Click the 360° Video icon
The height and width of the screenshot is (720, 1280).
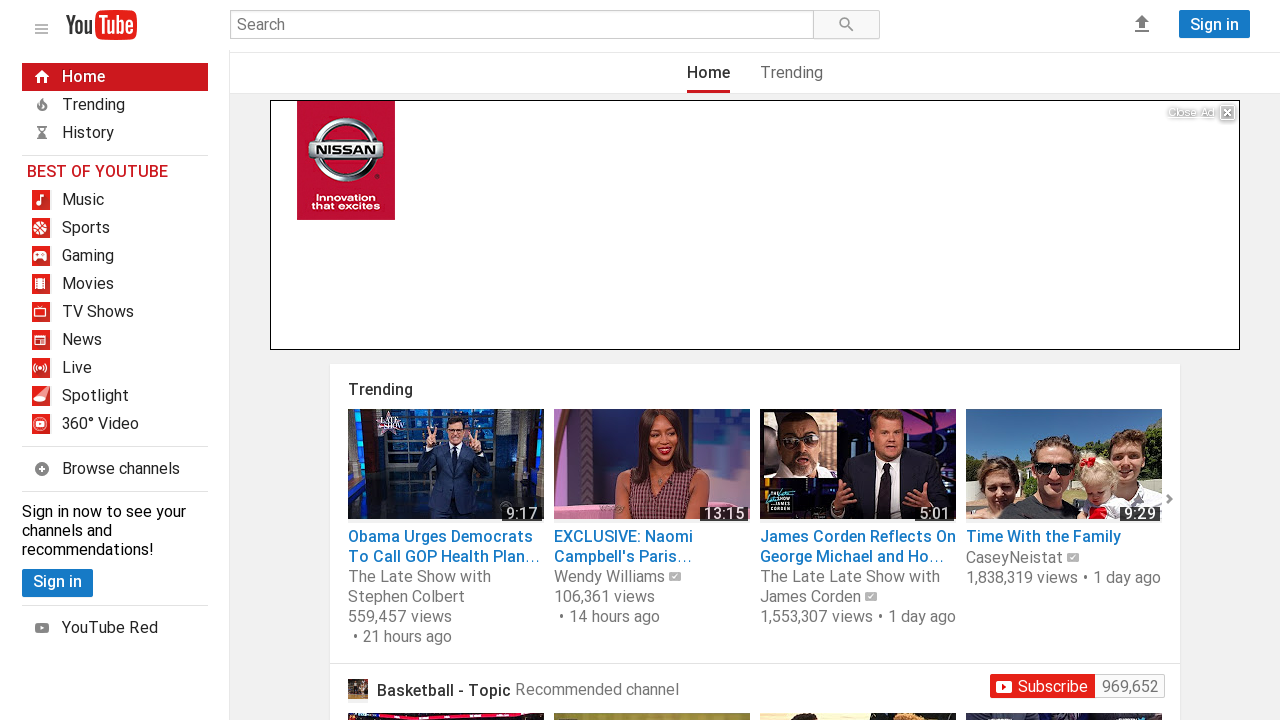point(41,424)
